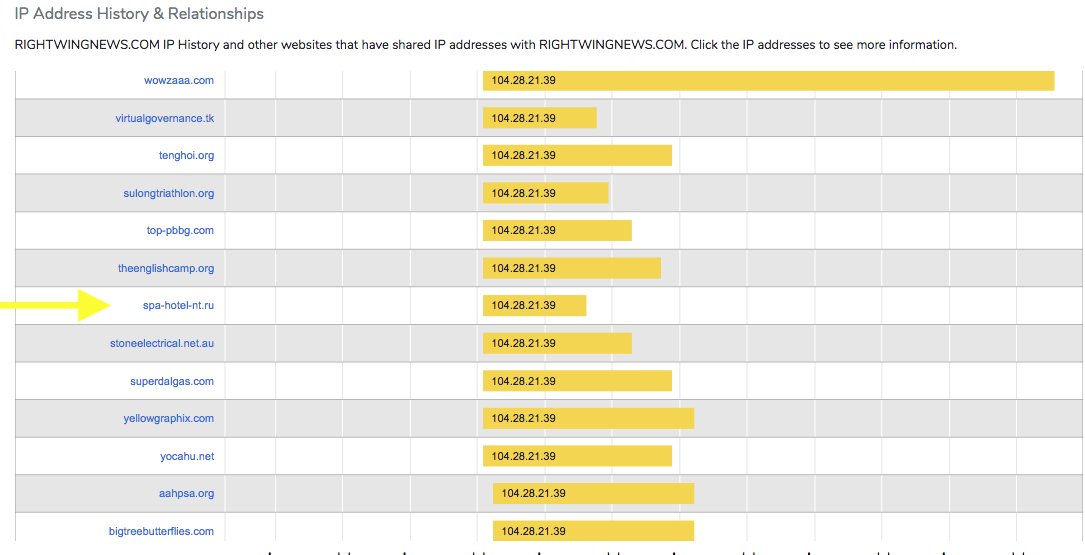Click the 104.28.21.39 bar for aahpsa.org
The height and width of the screenshot is (555, 1085).
coord(594,494)
